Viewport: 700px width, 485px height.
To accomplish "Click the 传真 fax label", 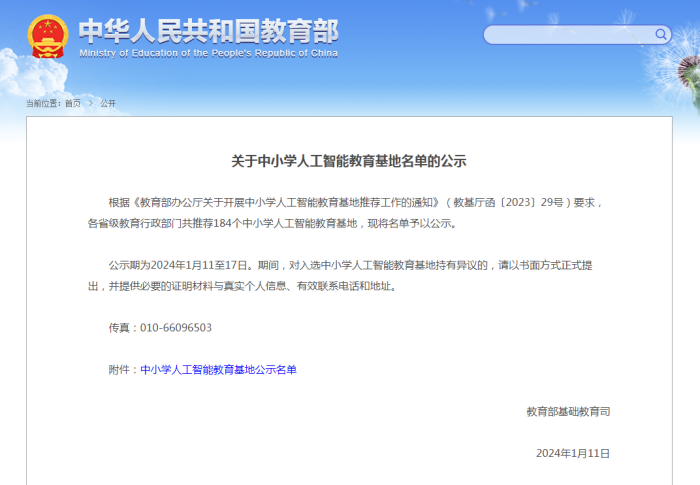I will 122,328.
